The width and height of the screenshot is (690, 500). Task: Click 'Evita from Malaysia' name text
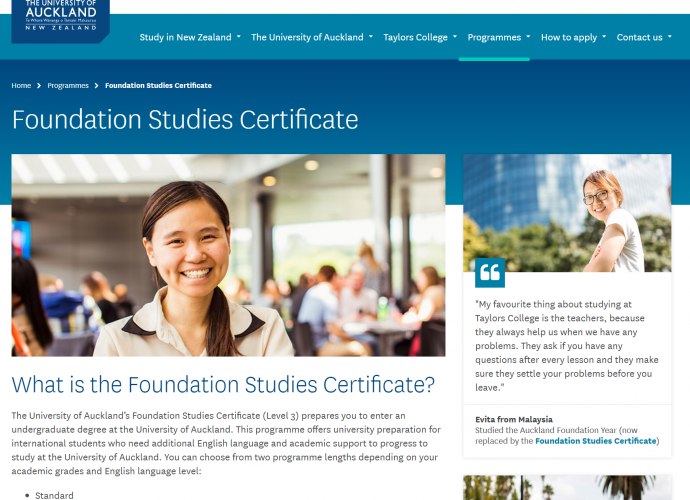[x=514, y=419]
